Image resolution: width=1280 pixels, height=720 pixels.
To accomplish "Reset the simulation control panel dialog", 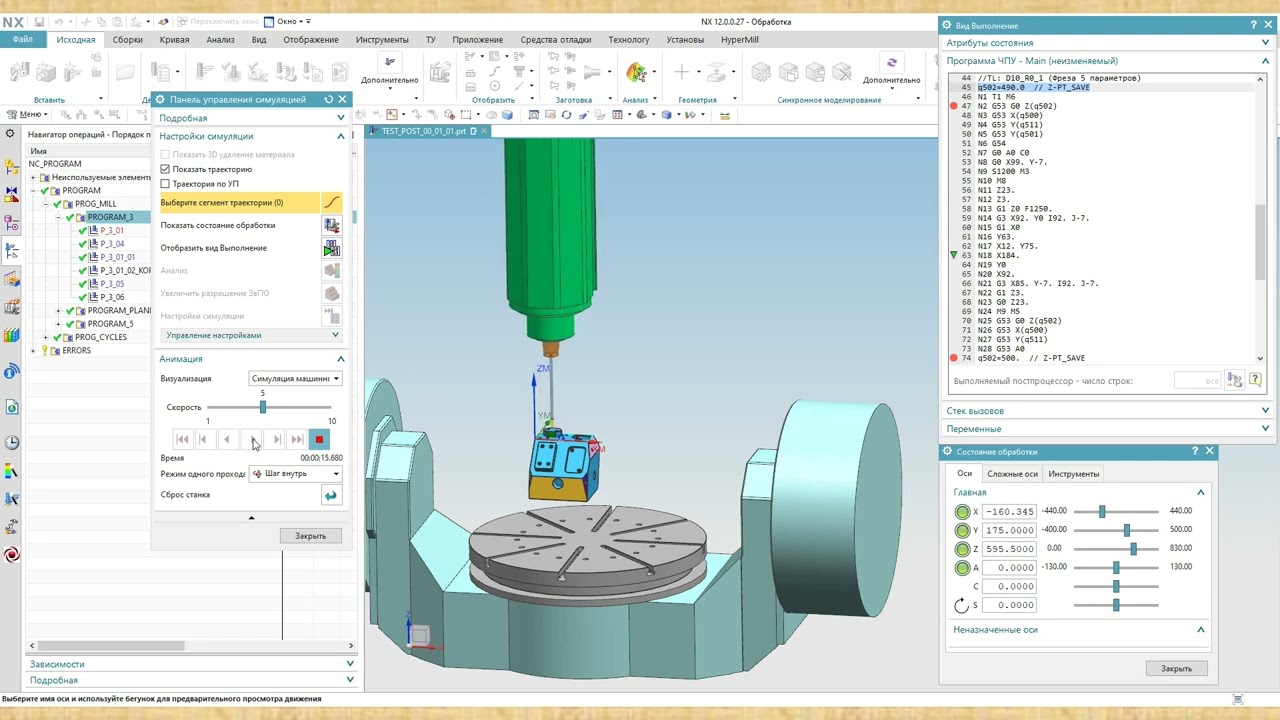I will pyautogui.click(x=328, y=100).
